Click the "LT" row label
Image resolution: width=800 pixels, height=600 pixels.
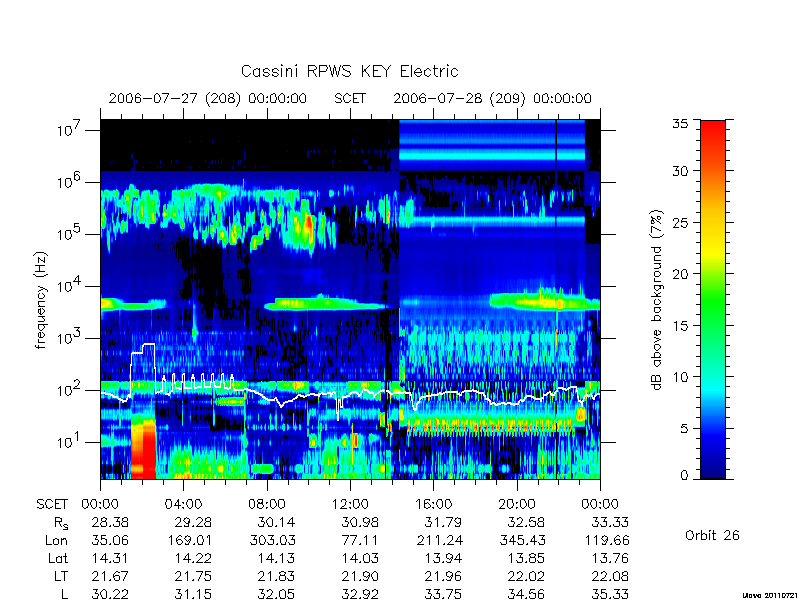61,577
